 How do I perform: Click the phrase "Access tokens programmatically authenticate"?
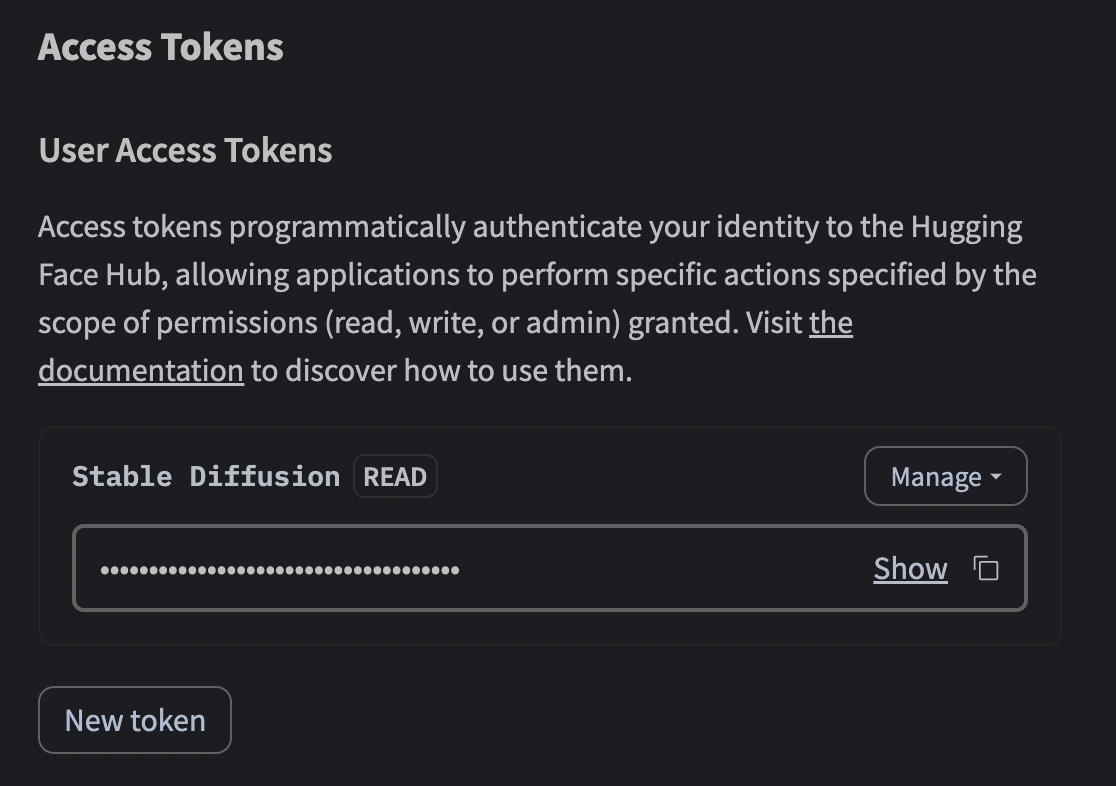click(x=252, y=228)
